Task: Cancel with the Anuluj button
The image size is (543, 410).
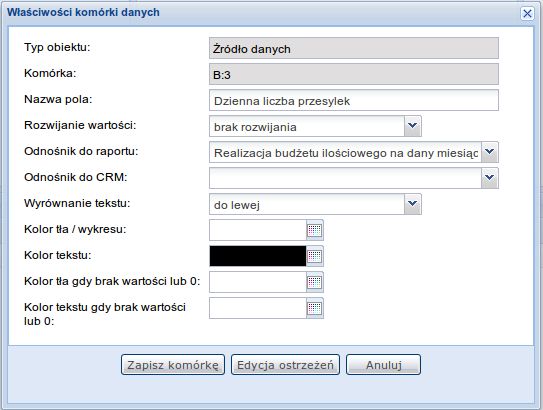Action: pyautogui.click(x=383, y=365)
